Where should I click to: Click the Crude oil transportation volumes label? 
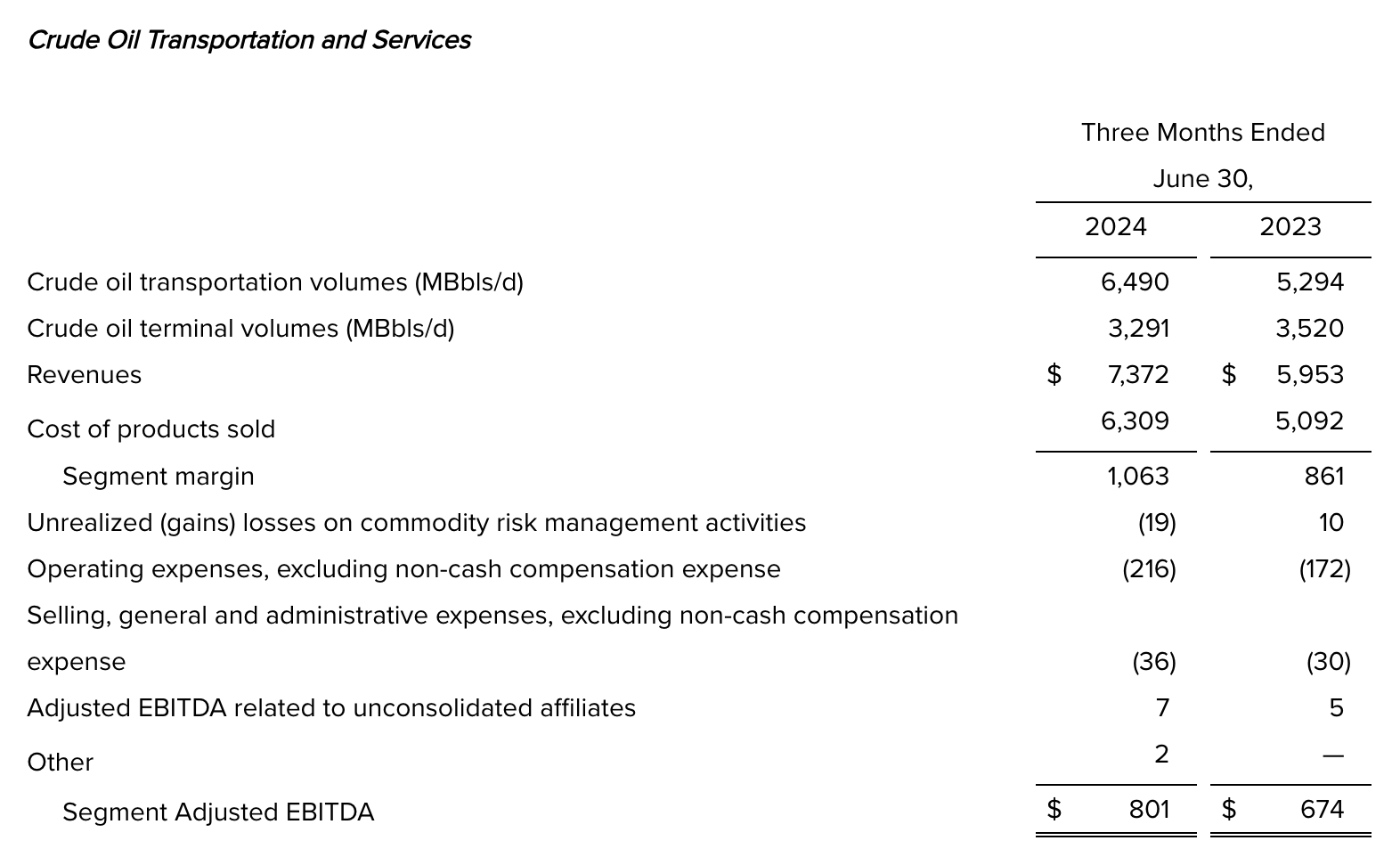[x=275, y=282]
